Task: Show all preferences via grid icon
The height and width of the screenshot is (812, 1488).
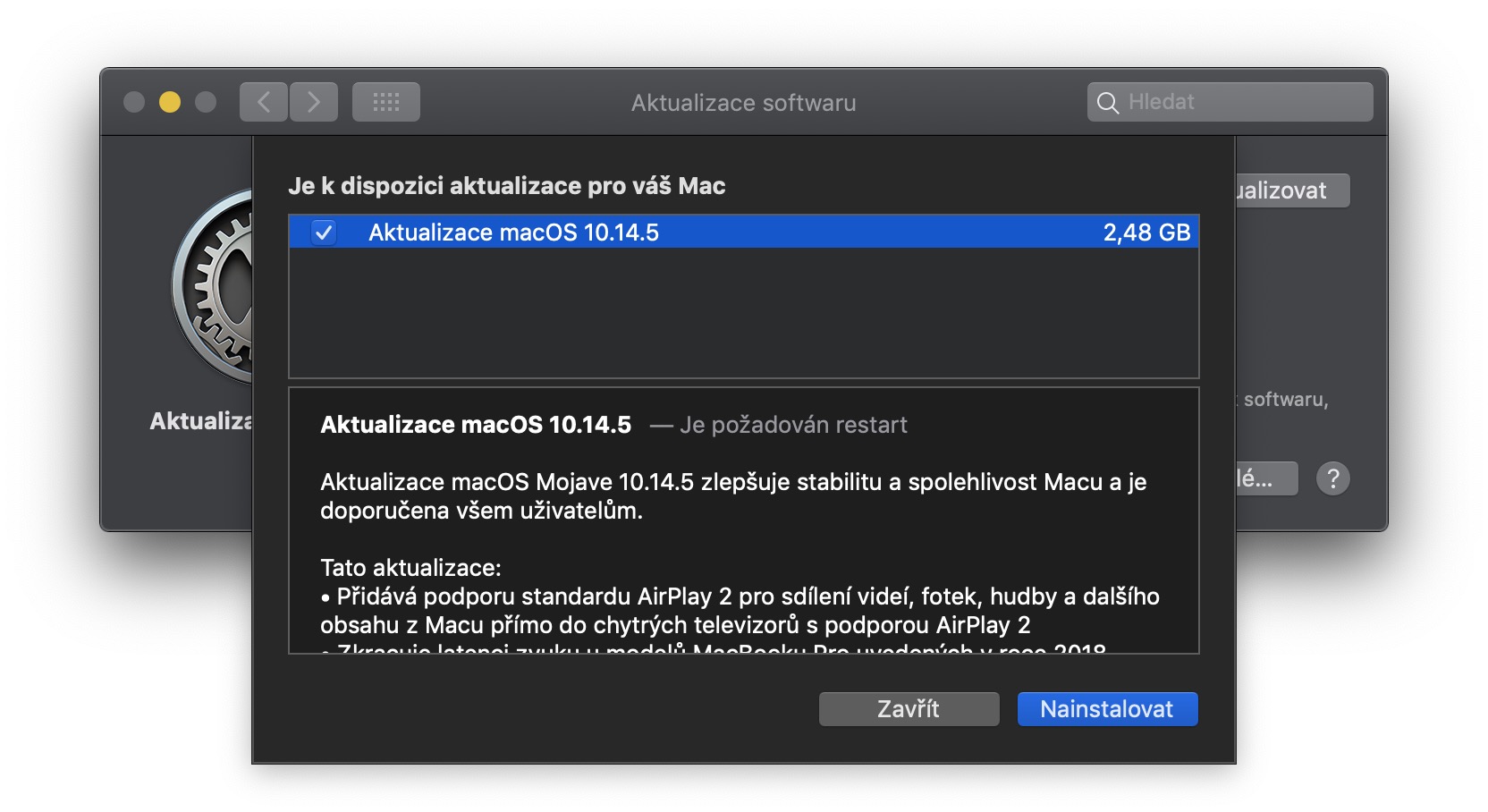Action: pyautogui.click(x=385, y=102)
